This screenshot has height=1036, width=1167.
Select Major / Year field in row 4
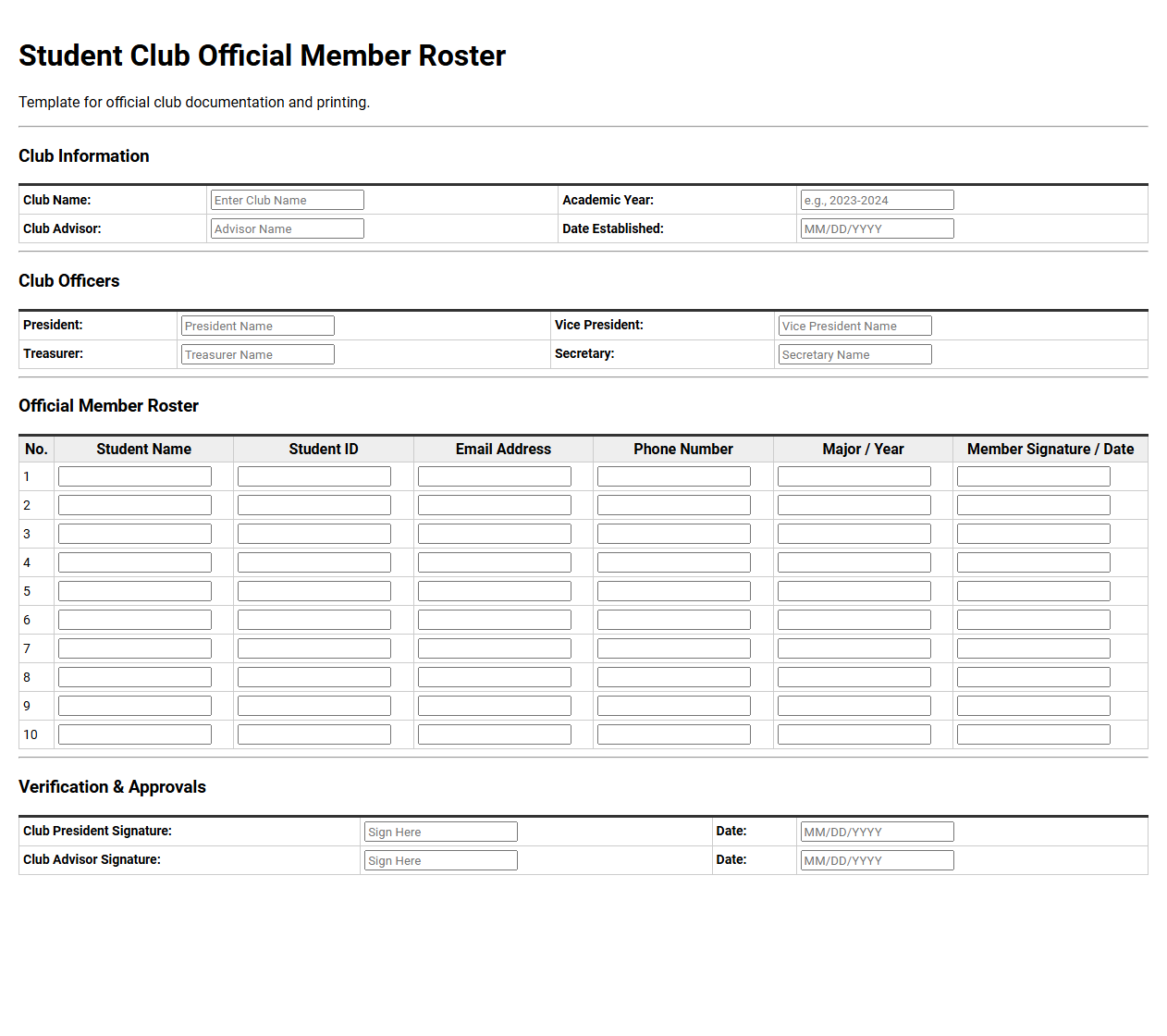(x=854, y=562)
